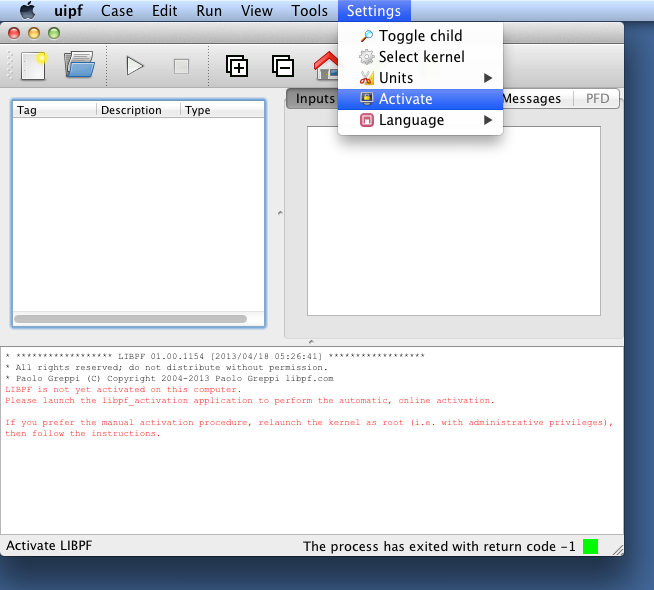Select Toggle child in Settings menu
The width and height of the screenshot is (654, 590).
point(420,36)
